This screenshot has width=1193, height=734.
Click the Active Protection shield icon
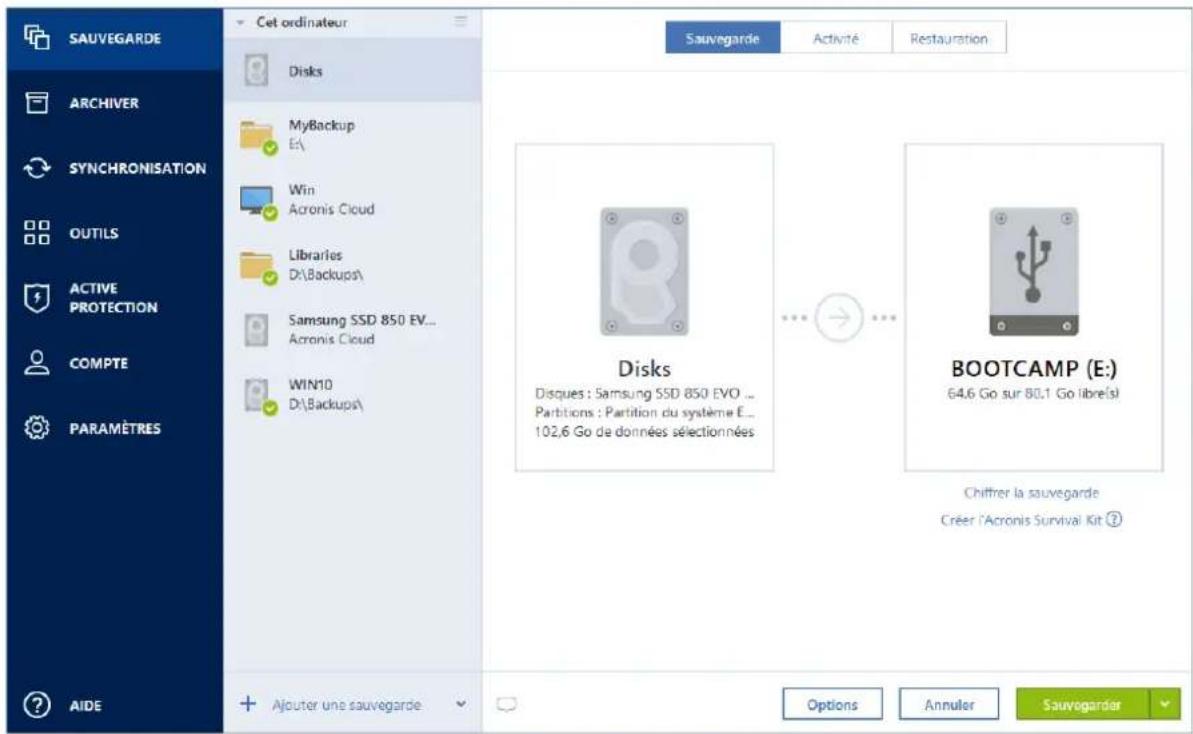coord(37,298)
